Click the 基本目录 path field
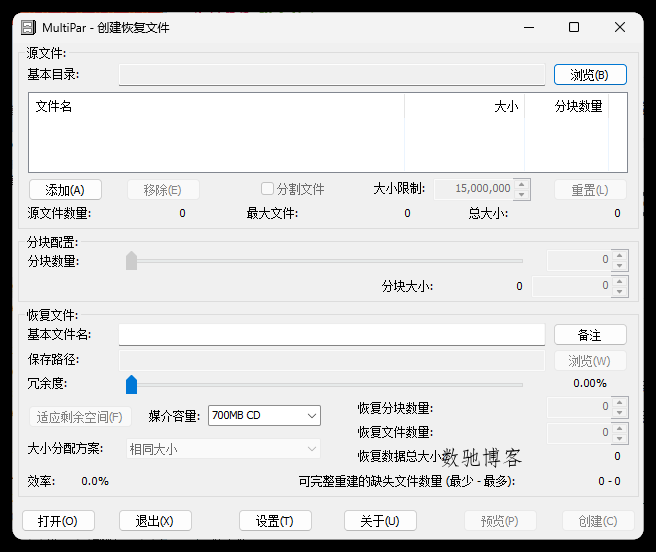656x552 pixels. tap(332, 74)
